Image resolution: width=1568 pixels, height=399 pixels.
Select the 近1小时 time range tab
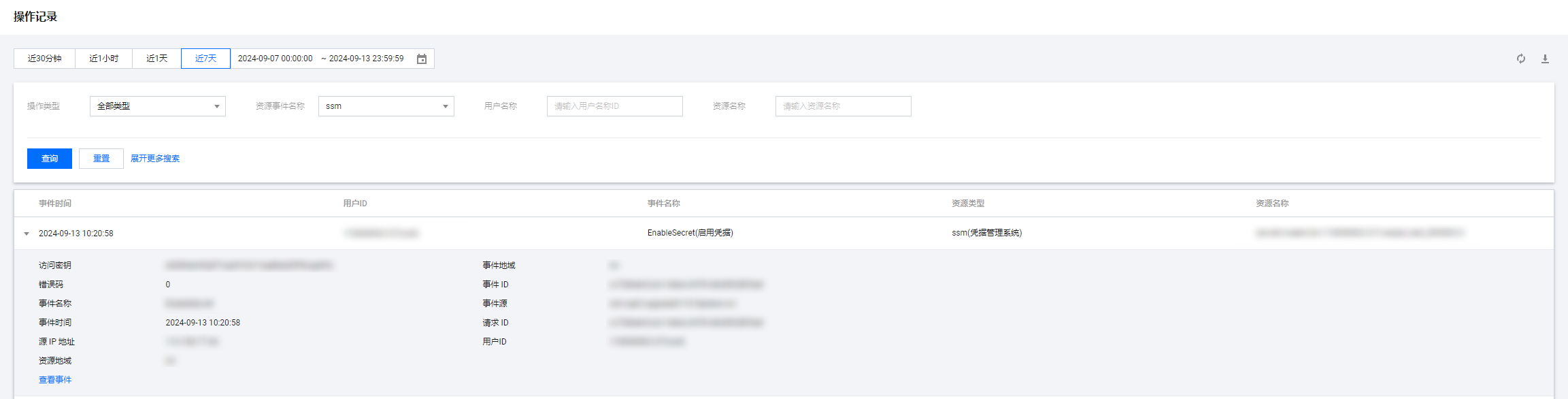104,59
